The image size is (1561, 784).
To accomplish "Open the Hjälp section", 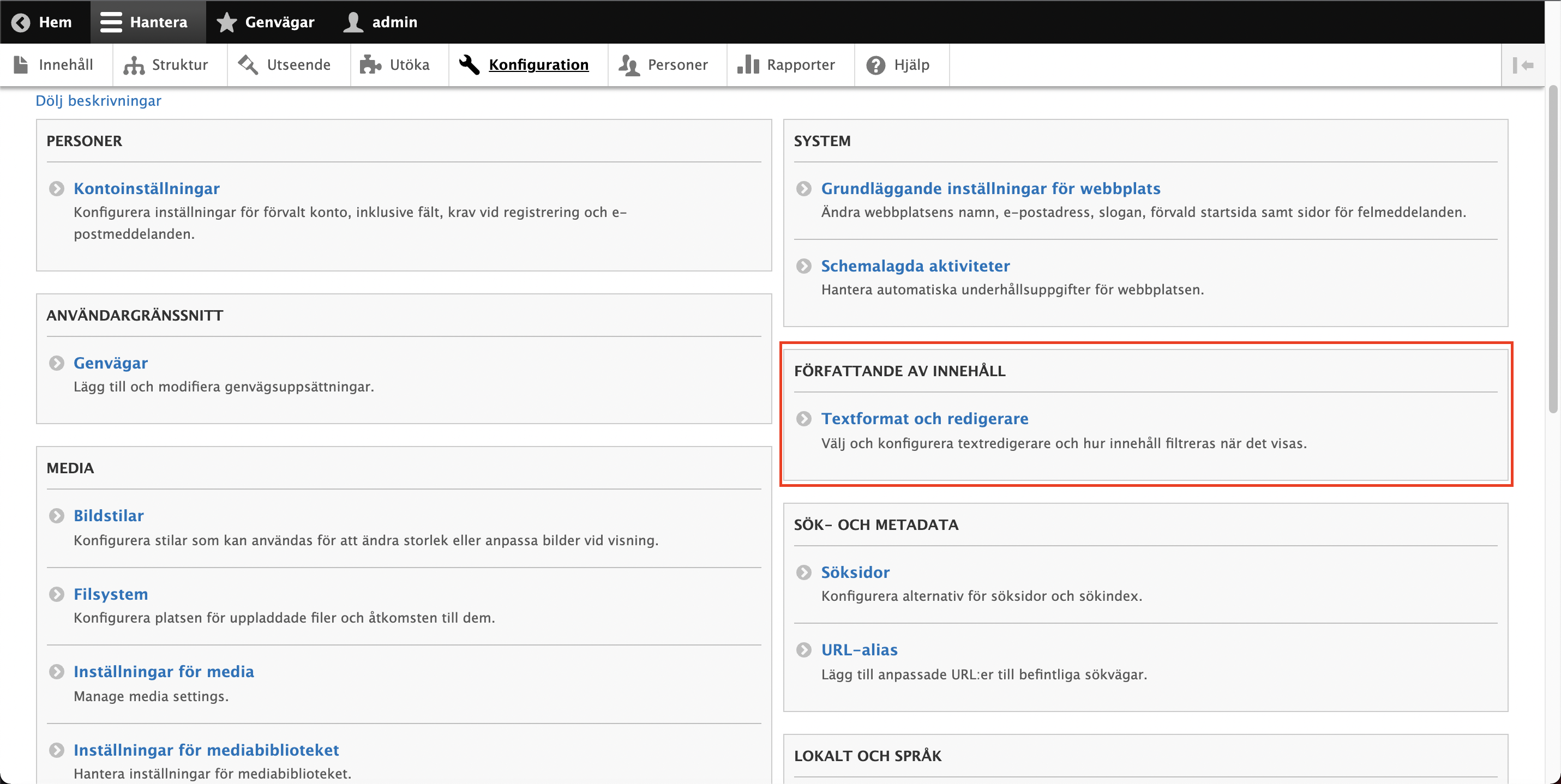I will (902, 65).
